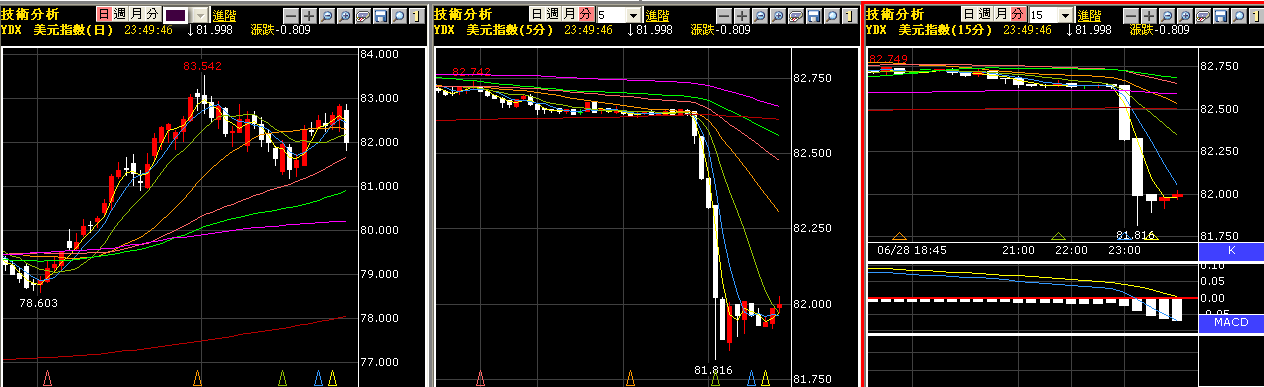Click the '1' icon in 15-minute chart toolbar
This screenshot has height=387, width=1264.
(1256, 15)
